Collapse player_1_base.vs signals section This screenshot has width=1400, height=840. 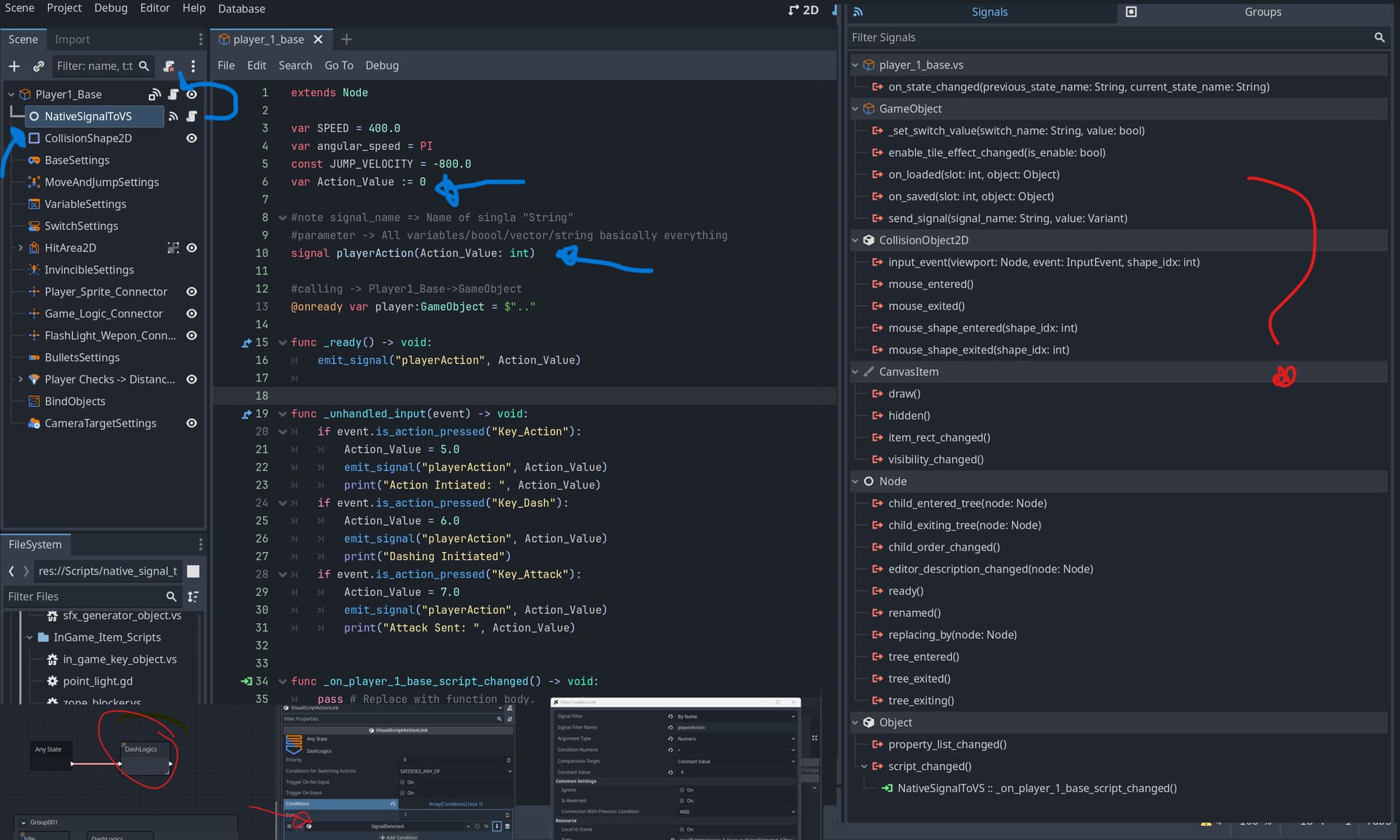855,65
